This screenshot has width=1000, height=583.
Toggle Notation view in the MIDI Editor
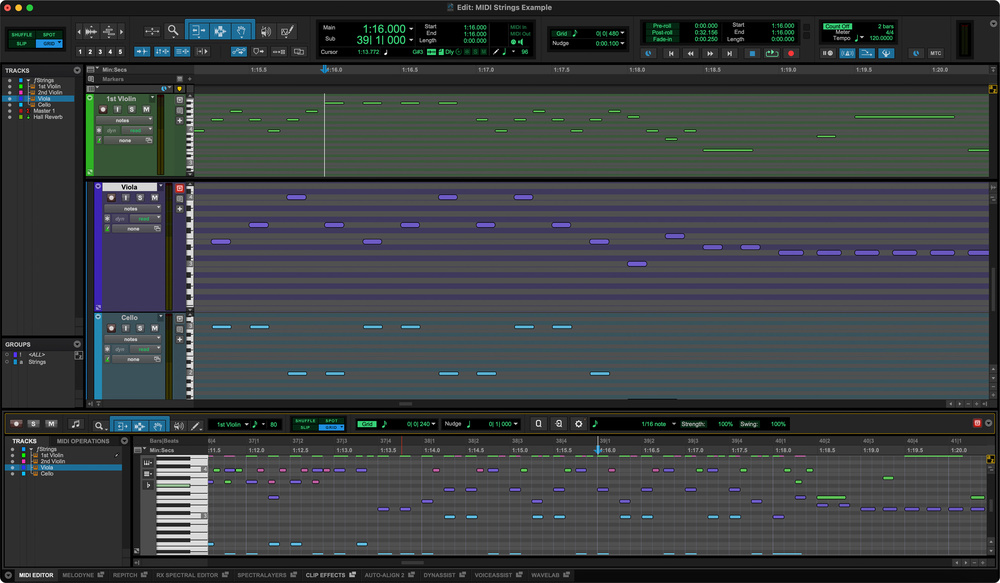point(75,424)
